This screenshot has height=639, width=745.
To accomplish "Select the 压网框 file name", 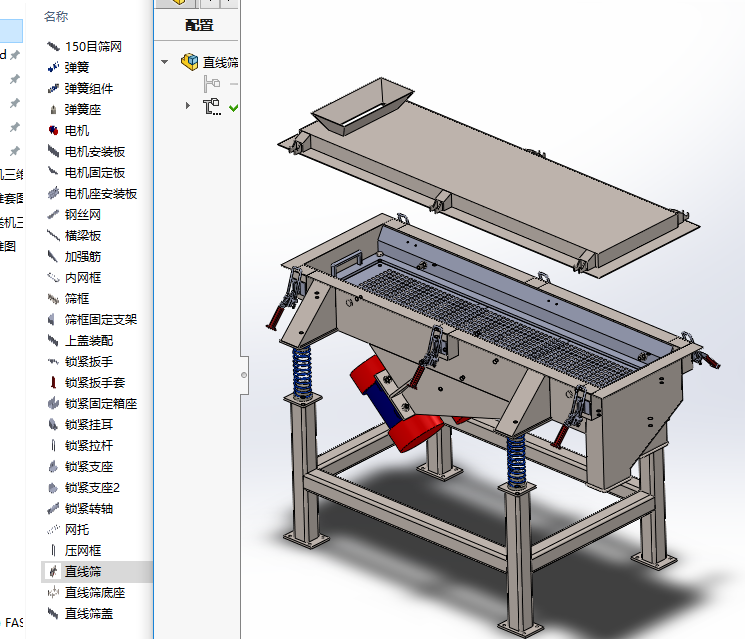I will click(x=83, y=551).
